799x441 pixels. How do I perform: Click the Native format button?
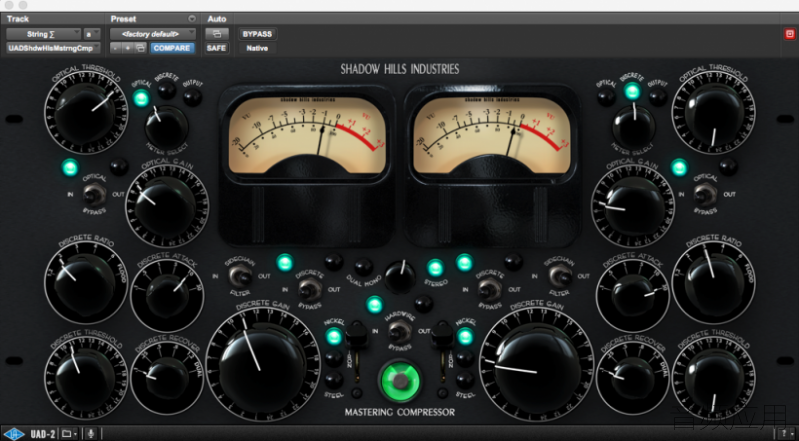257,48
